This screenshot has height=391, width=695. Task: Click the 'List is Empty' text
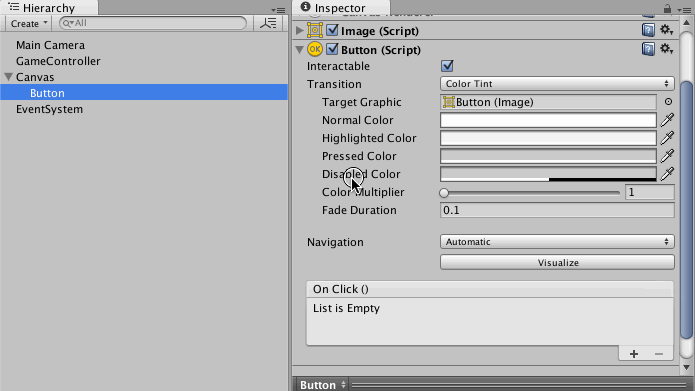[346, 308]
